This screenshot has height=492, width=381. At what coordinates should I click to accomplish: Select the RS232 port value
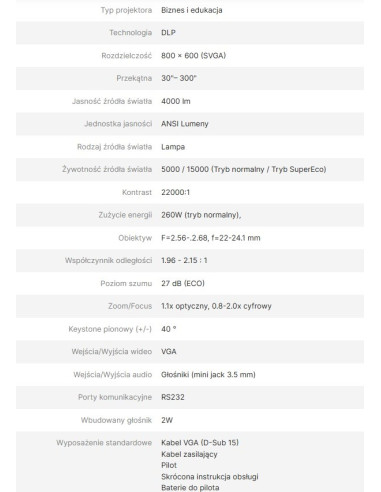(173, 397)
